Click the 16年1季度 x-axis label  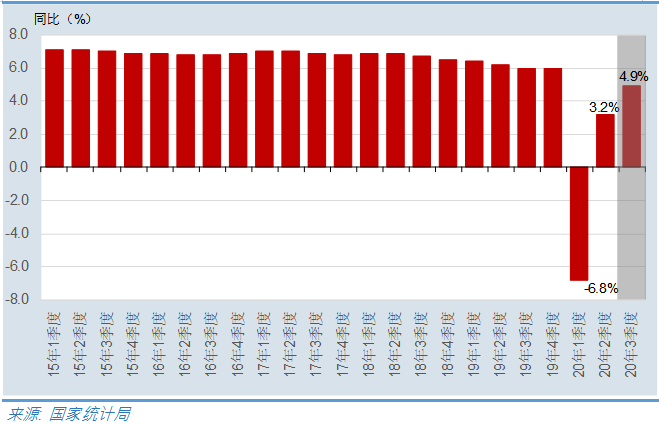point(159,344)
